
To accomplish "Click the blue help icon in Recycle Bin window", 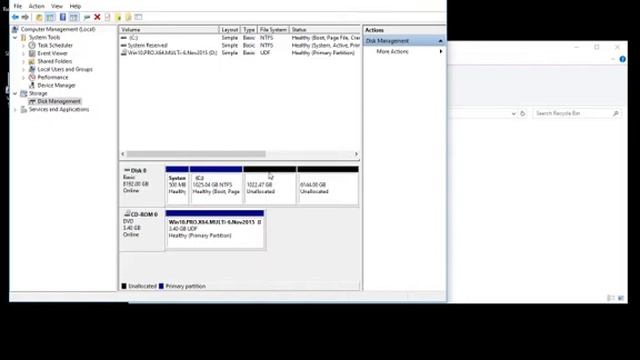I will [x=622, y=59].
